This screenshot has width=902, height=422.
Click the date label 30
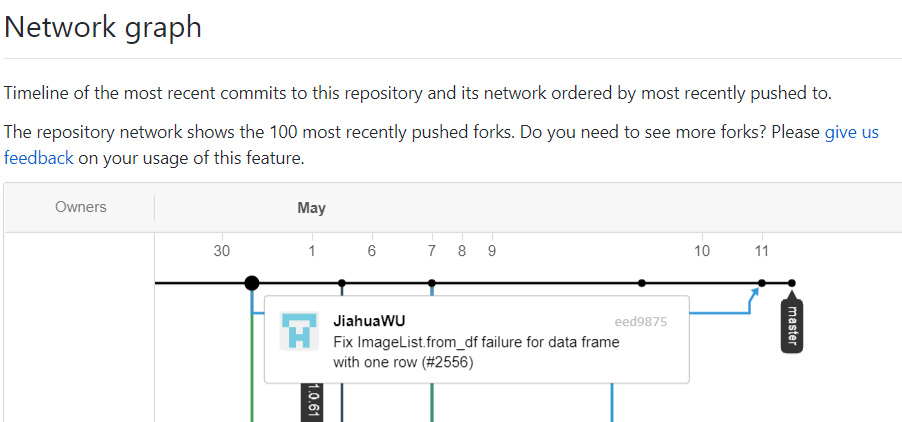click(222, 251)
